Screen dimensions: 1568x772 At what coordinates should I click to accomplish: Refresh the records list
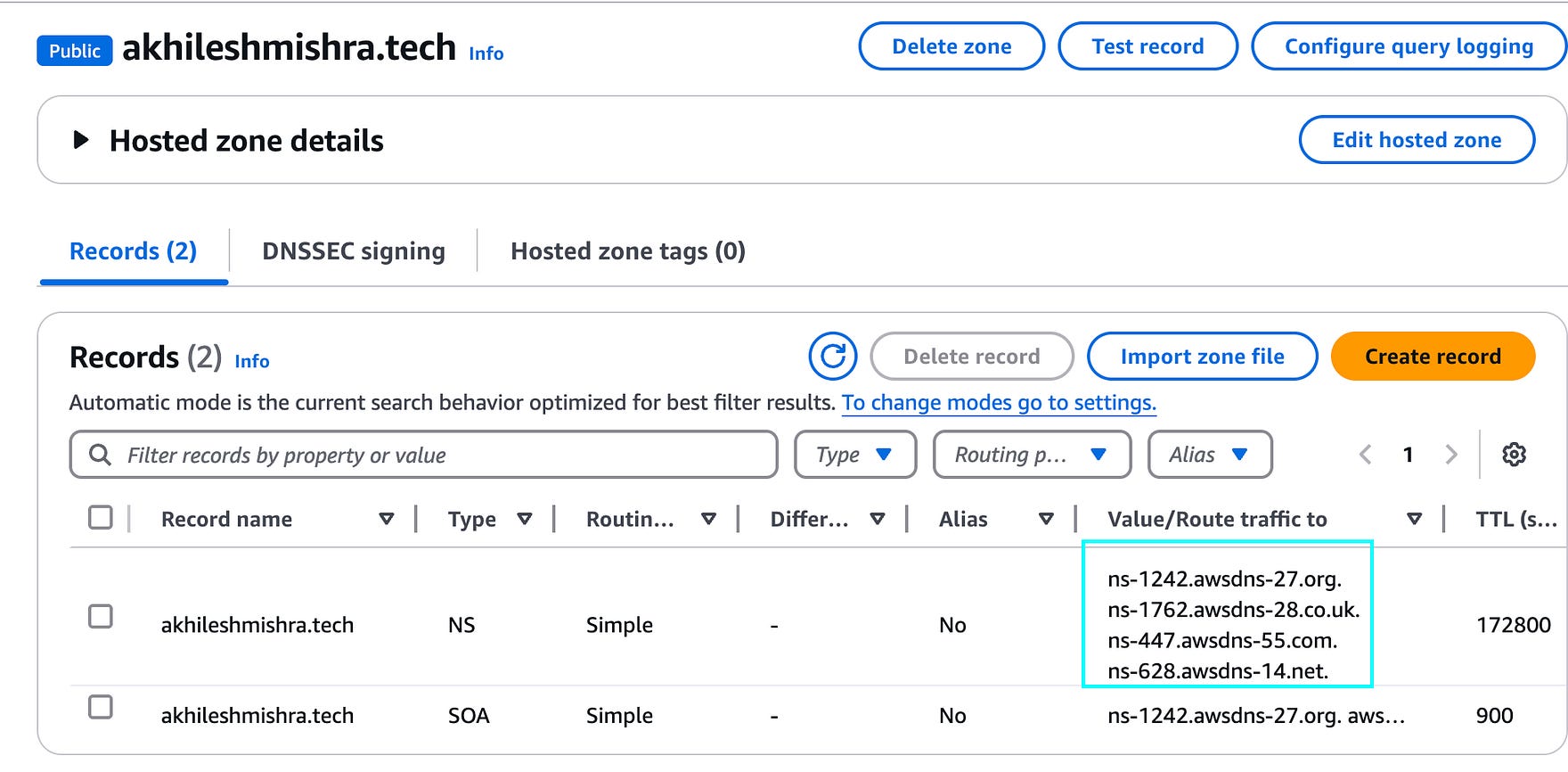click(832, 357)
